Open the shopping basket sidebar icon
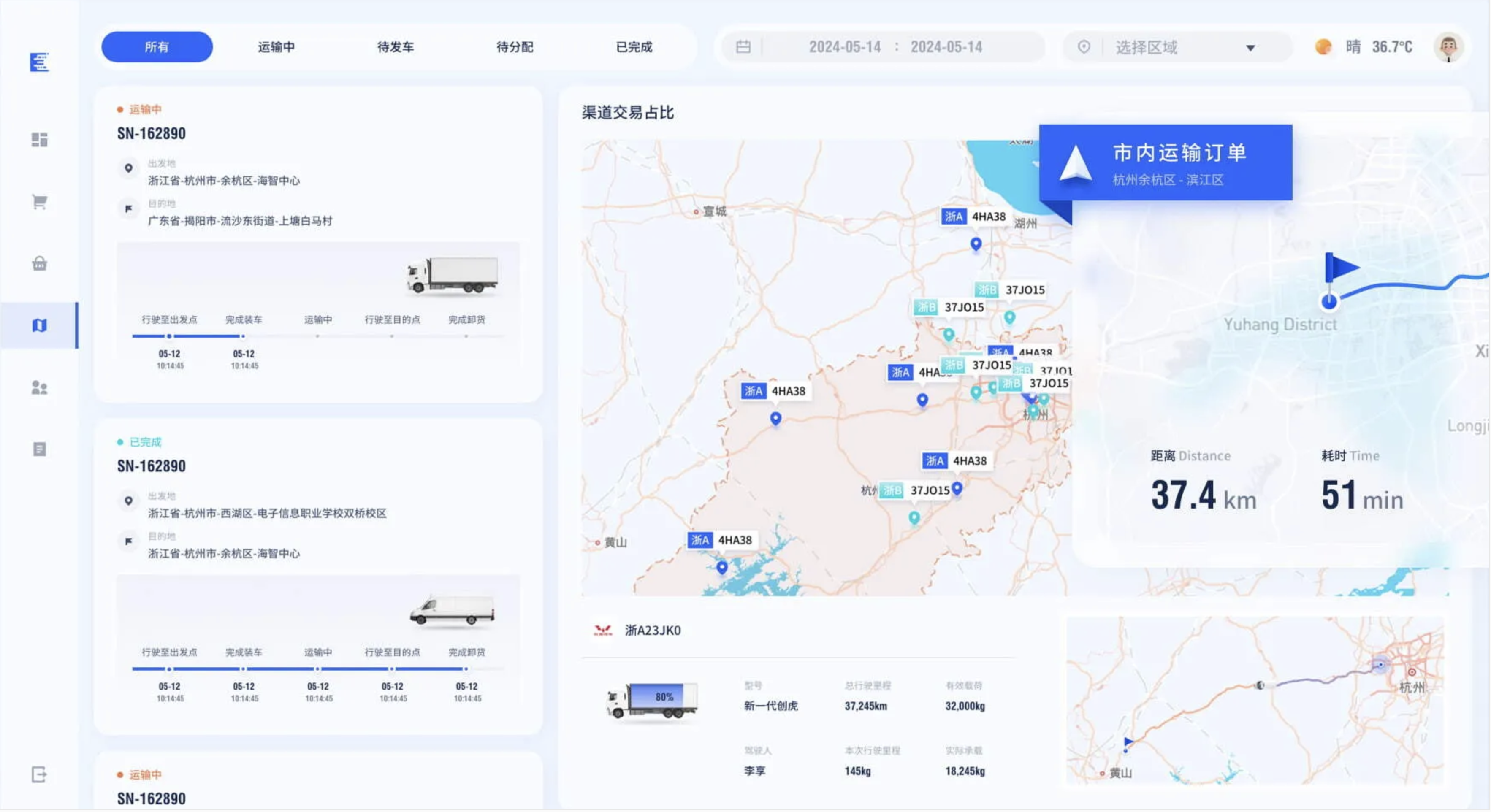 click(x=39, y=264)
